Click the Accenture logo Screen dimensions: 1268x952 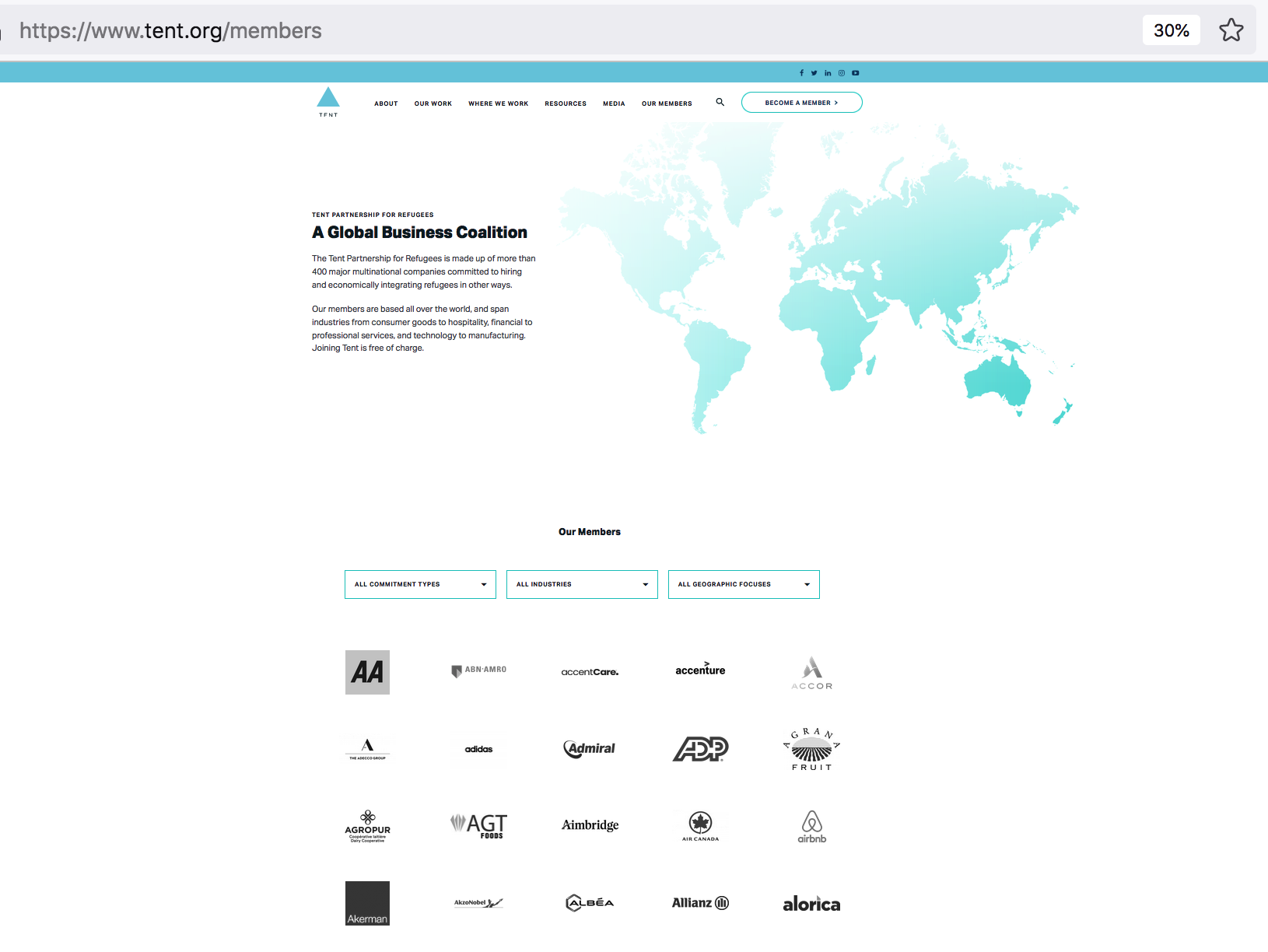pos(700,669)
